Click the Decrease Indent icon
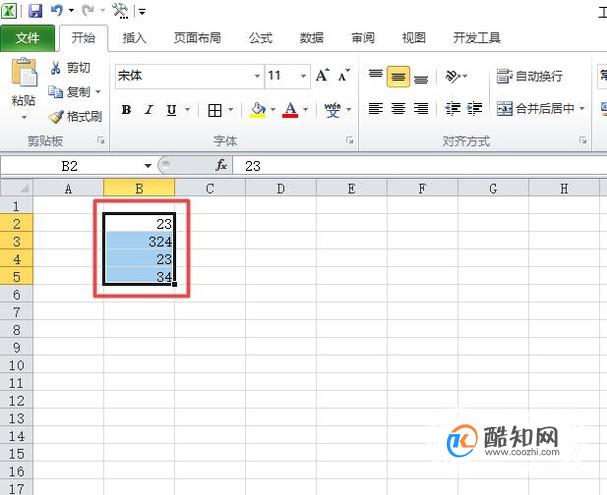The height and width of the screenshot is (495, 607). coord(452,109)
